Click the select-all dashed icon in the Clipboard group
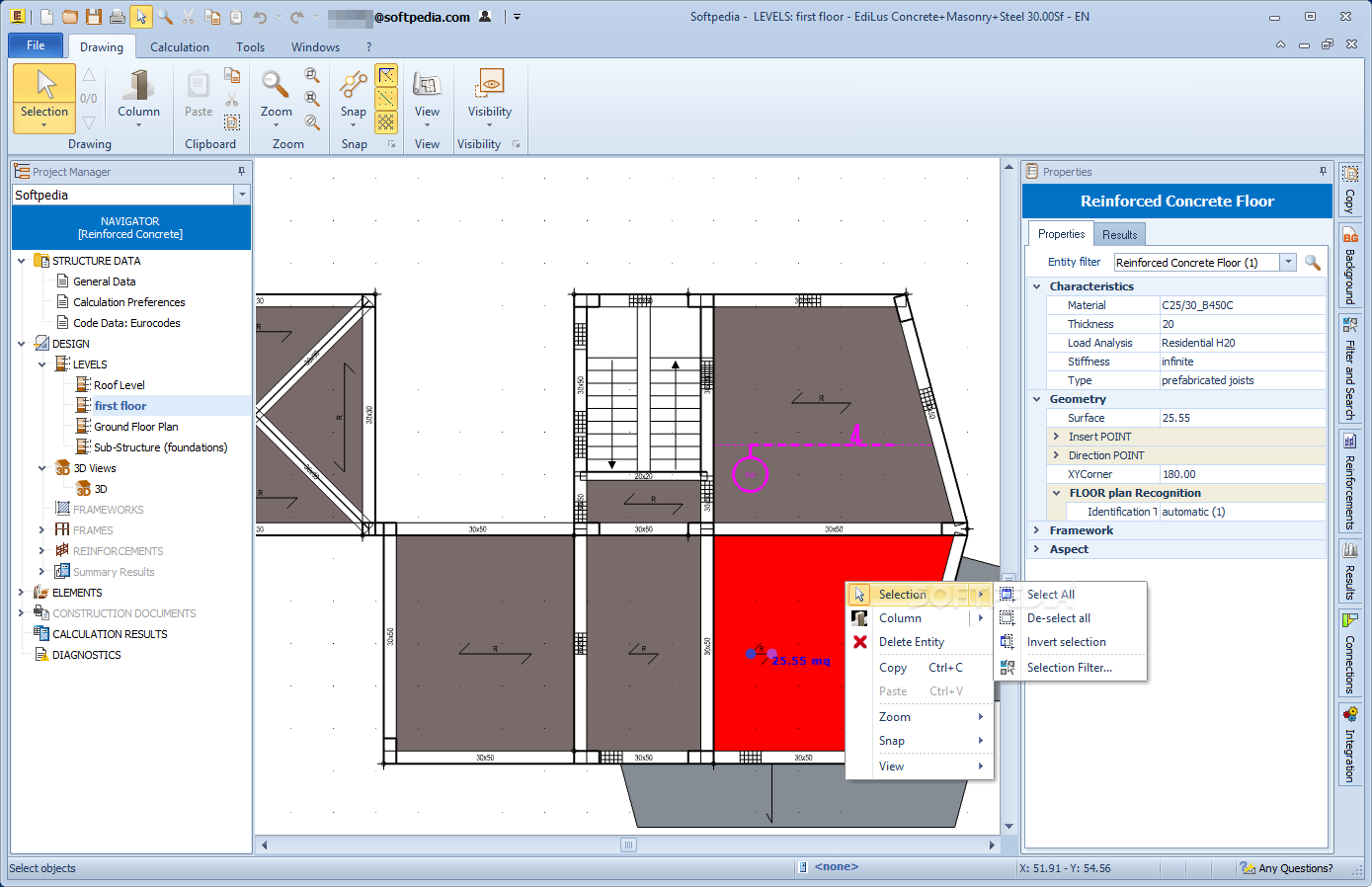The height and width of the screenshot is (887, 1372). pos(232,122)
